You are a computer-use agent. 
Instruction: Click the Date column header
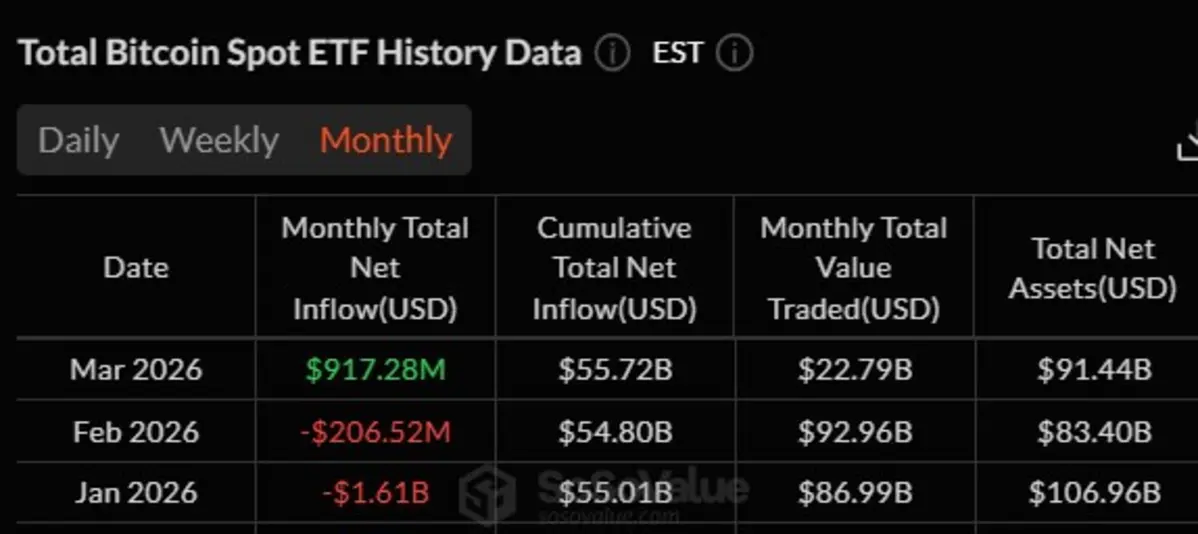click(136, 267)
